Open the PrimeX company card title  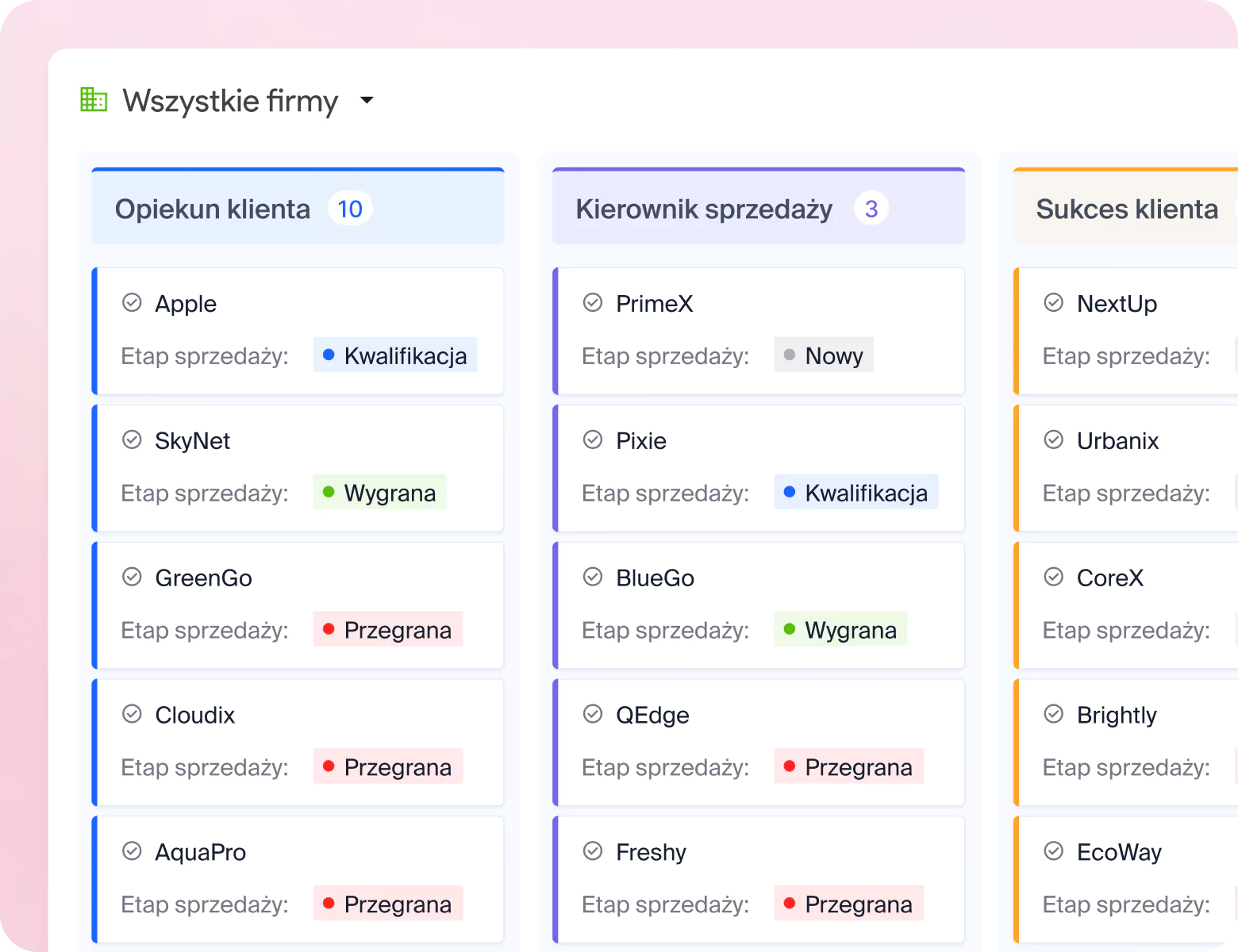coord(655,303)
